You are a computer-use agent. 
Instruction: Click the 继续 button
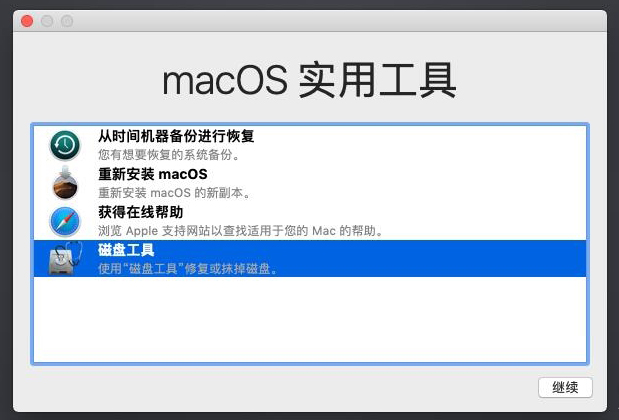[x=565, y=387]
